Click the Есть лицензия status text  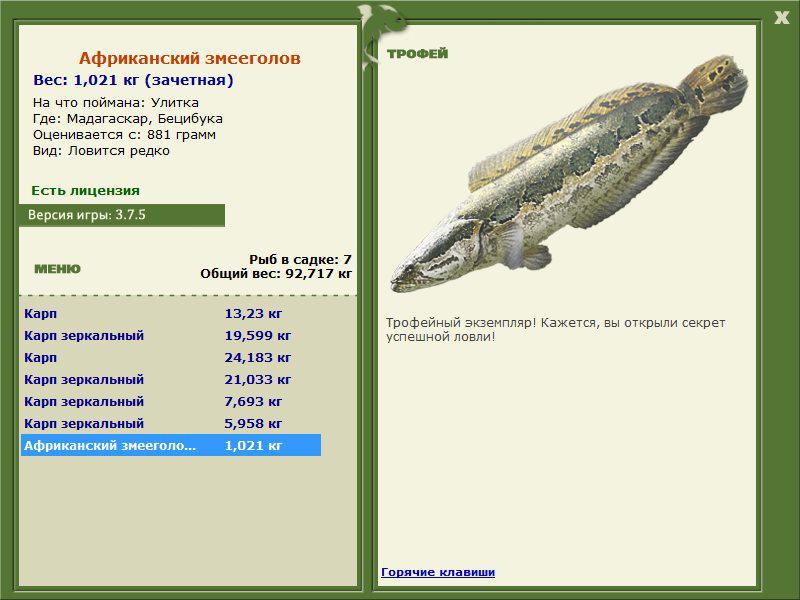pyautogui.click(x=86, y=191)
